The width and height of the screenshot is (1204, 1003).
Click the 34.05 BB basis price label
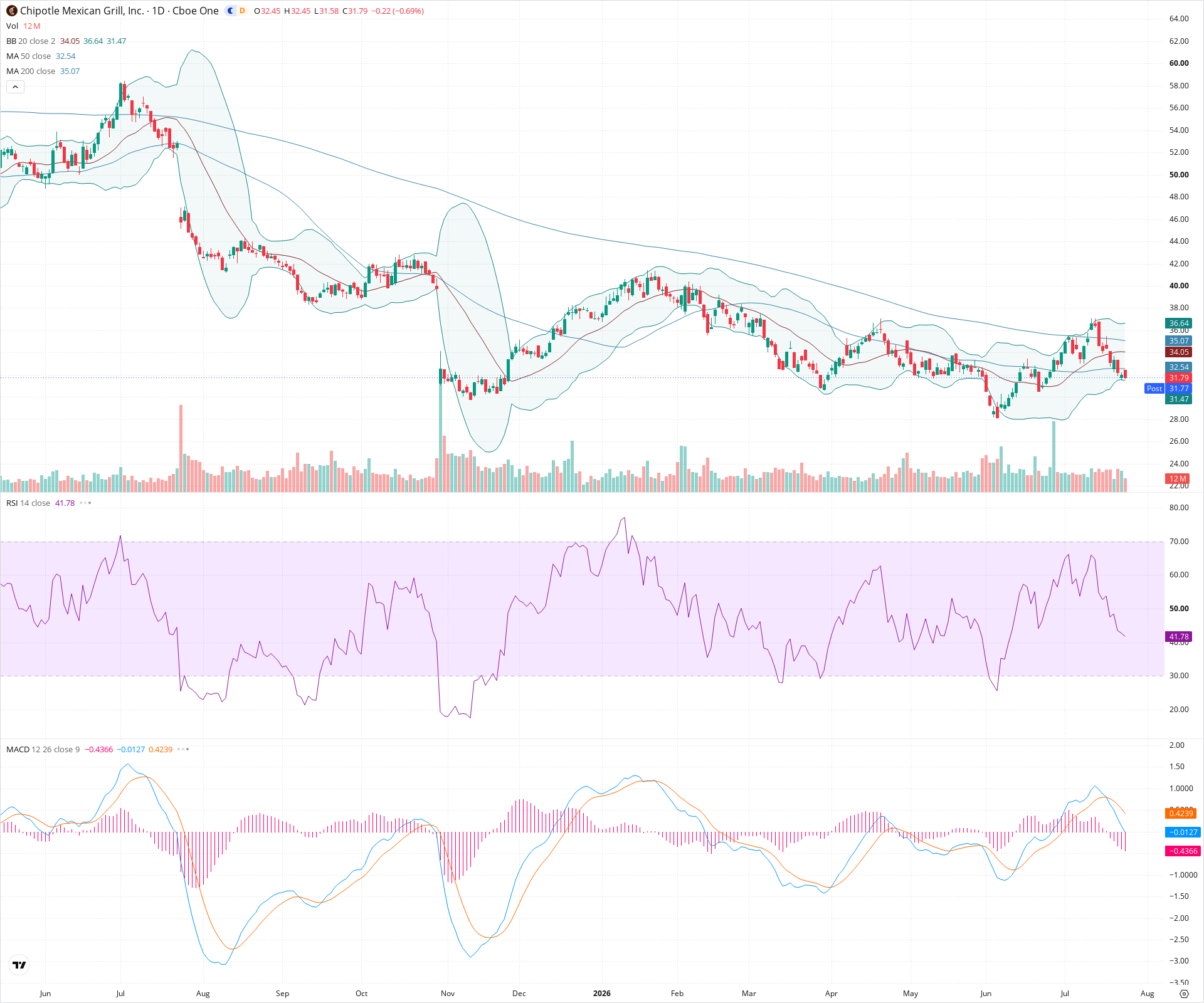point(1178,352)
